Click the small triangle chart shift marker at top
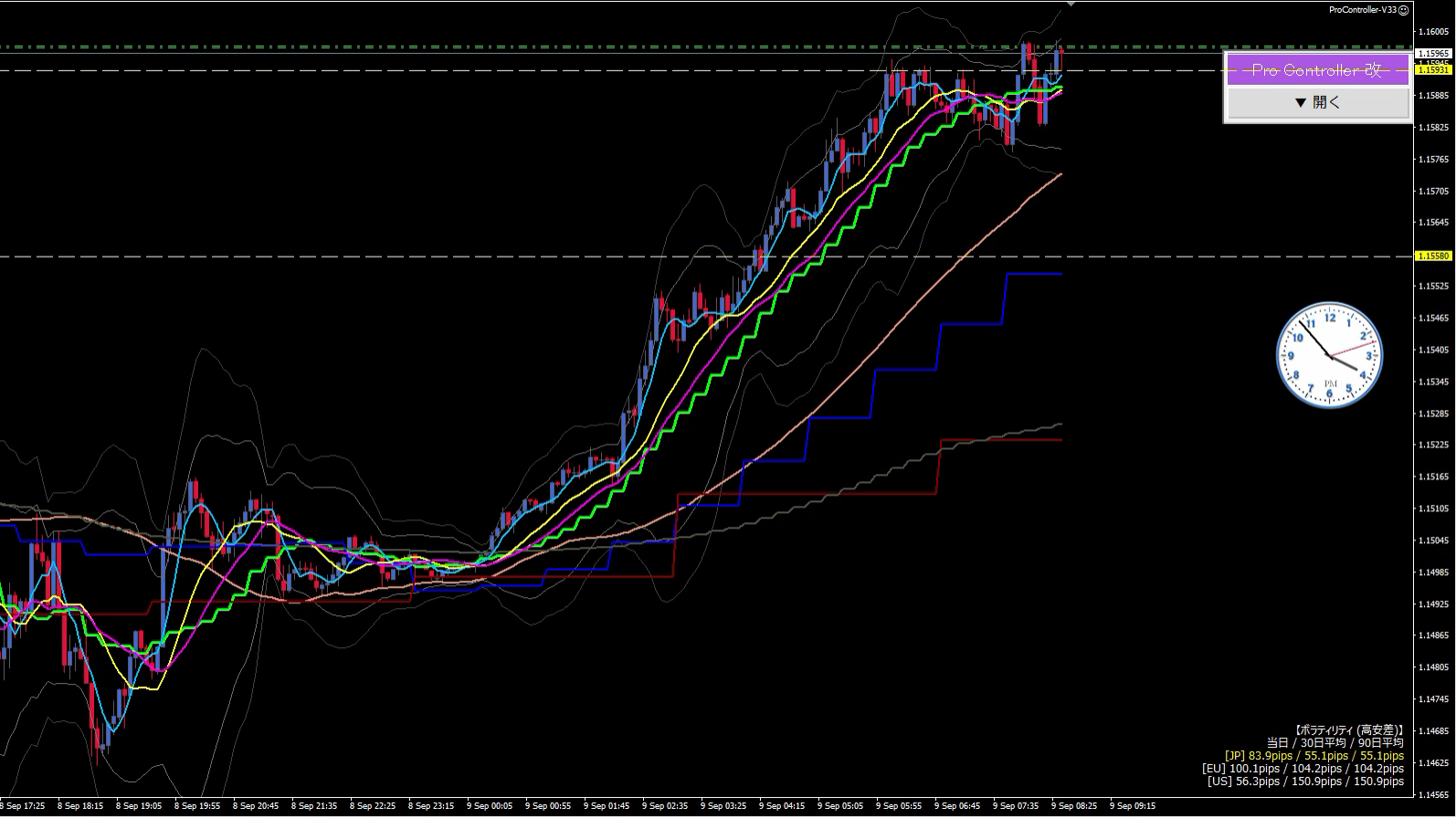This screenshot has width=1456, height=818. [x=1071, y=4]
